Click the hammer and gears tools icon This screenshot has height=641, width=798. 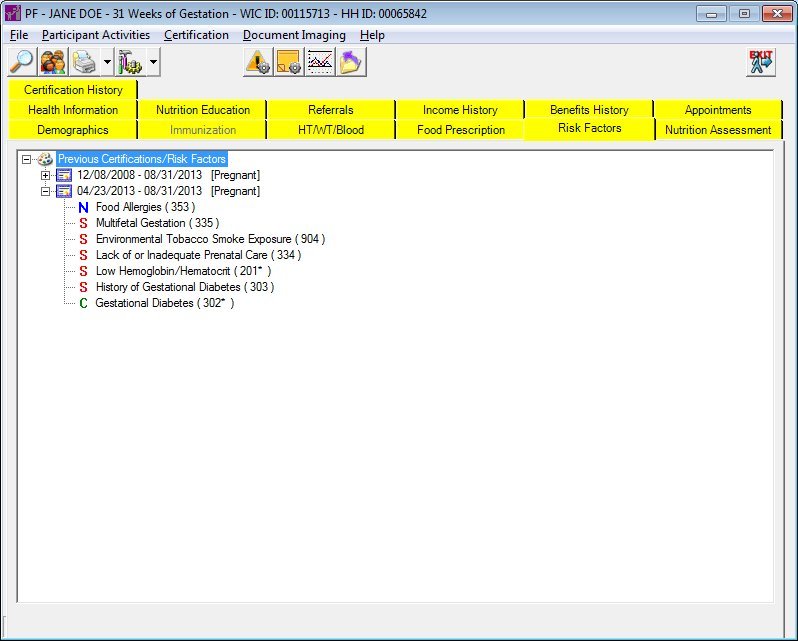click(131, 62)
